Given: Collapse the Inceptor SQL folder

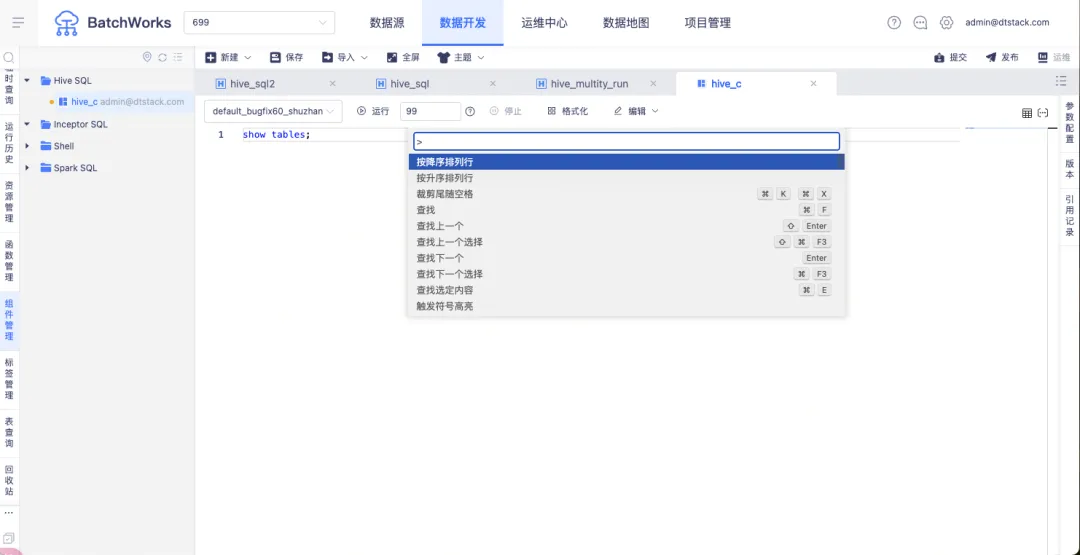Looking at the screenshot, I should [27, 125].
